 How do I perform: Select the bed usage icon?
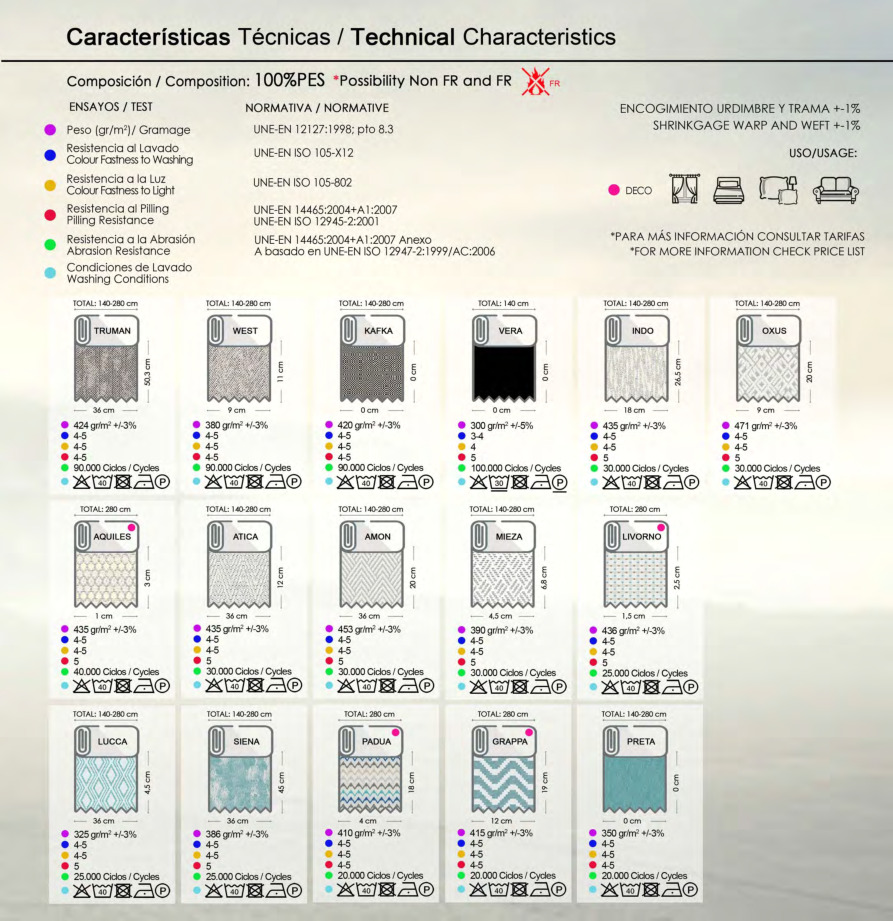click(728, 190)
